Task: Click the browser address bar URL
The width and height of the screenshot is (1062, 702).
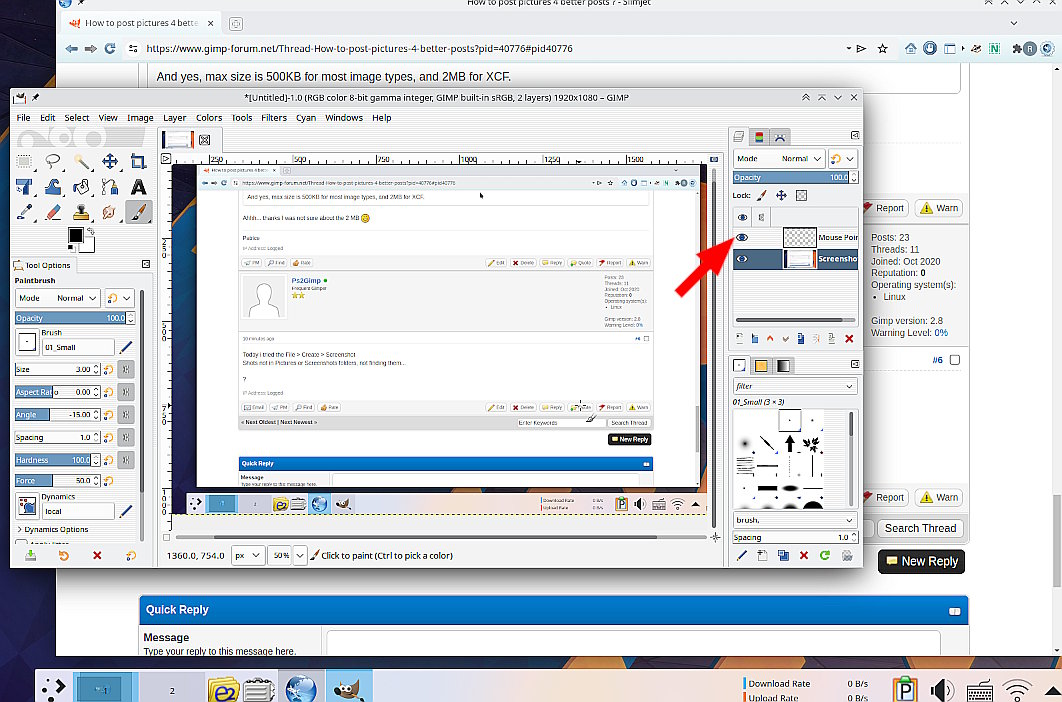Action: click(359, 49)
